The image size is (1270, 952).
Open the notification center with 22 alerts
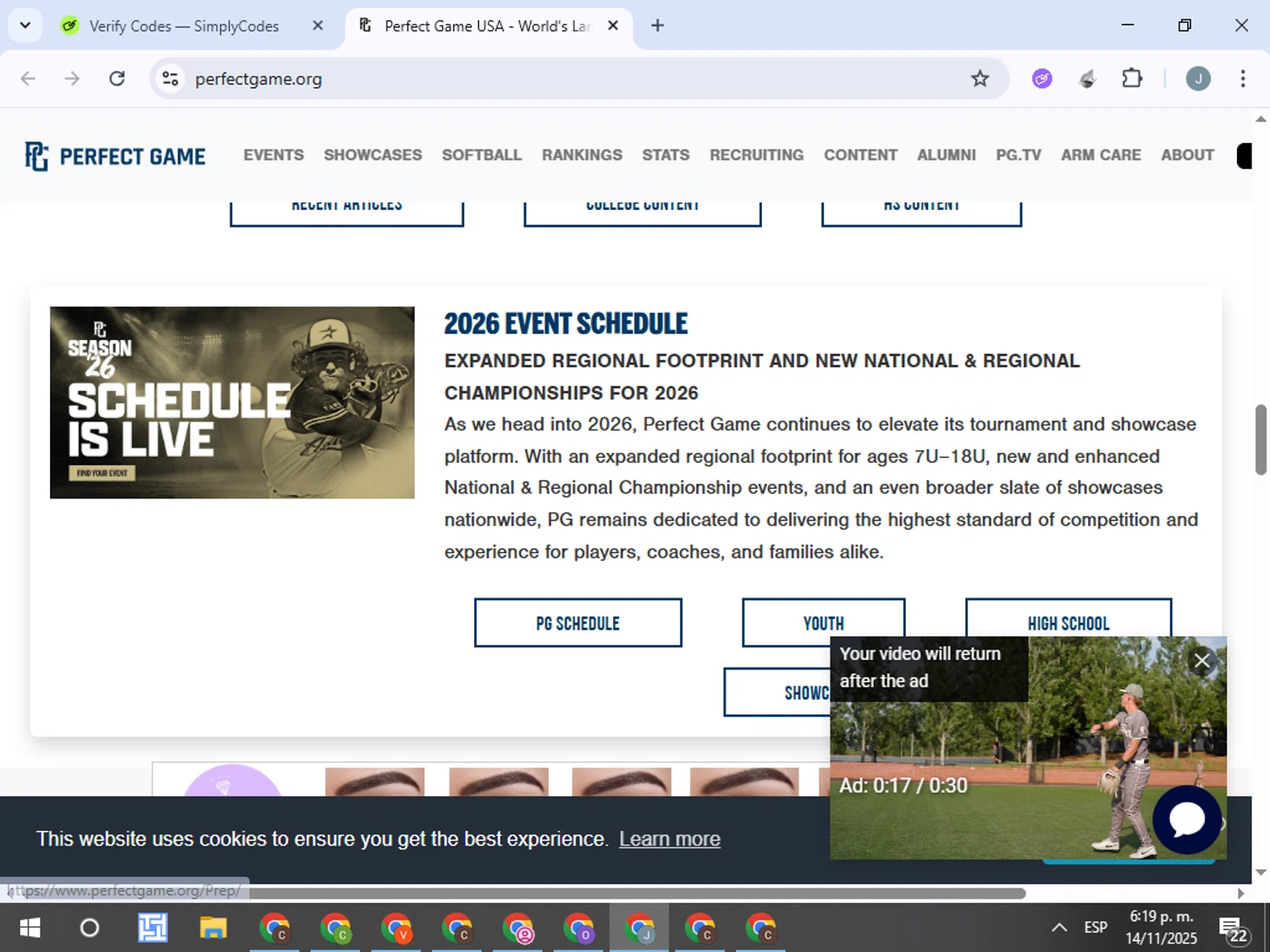[x=1234, y=930]
